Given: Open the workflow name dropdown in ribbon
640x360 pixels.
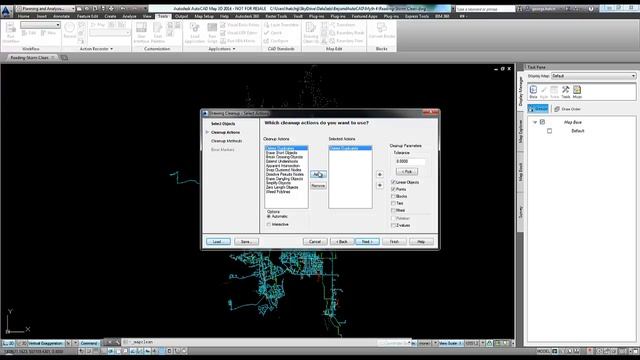Looking at the screenshot, I should coord(40,25).
